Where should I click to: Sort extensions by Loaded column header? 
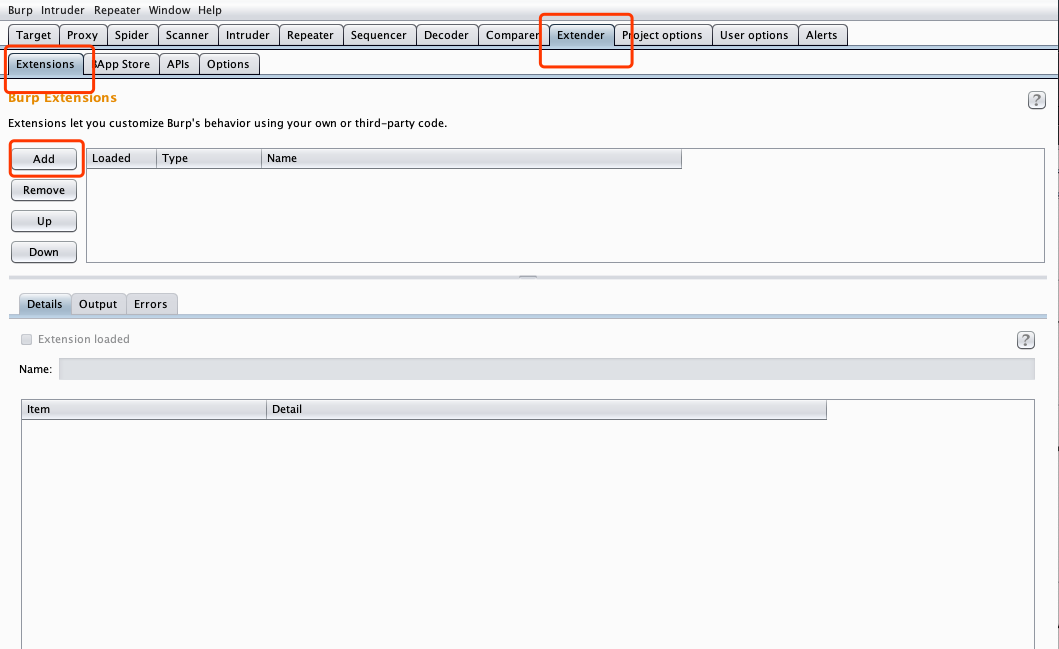pos(122,158)
